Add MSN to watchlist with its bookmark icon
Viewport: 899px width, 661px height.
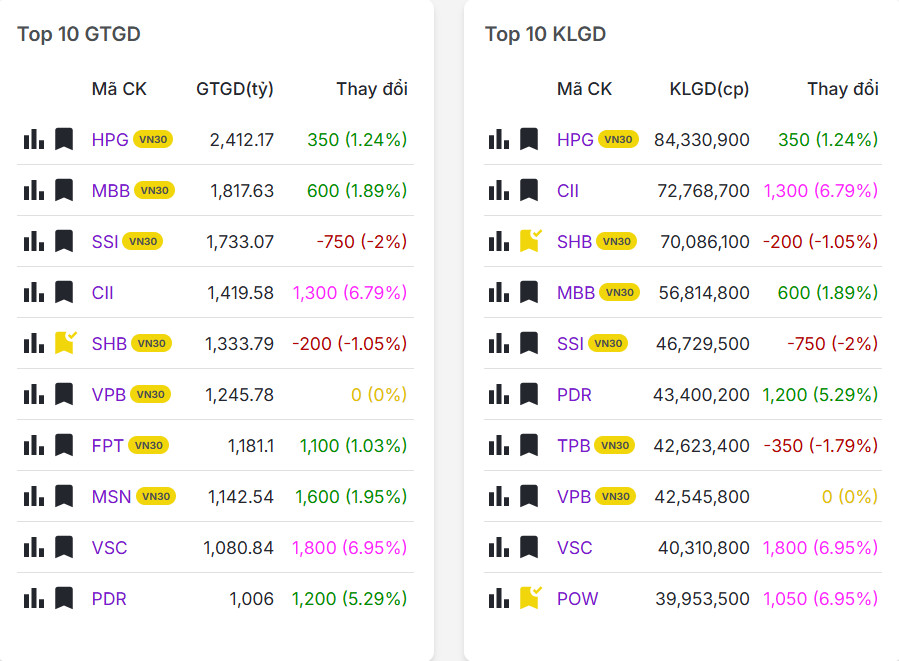(64, 496)
